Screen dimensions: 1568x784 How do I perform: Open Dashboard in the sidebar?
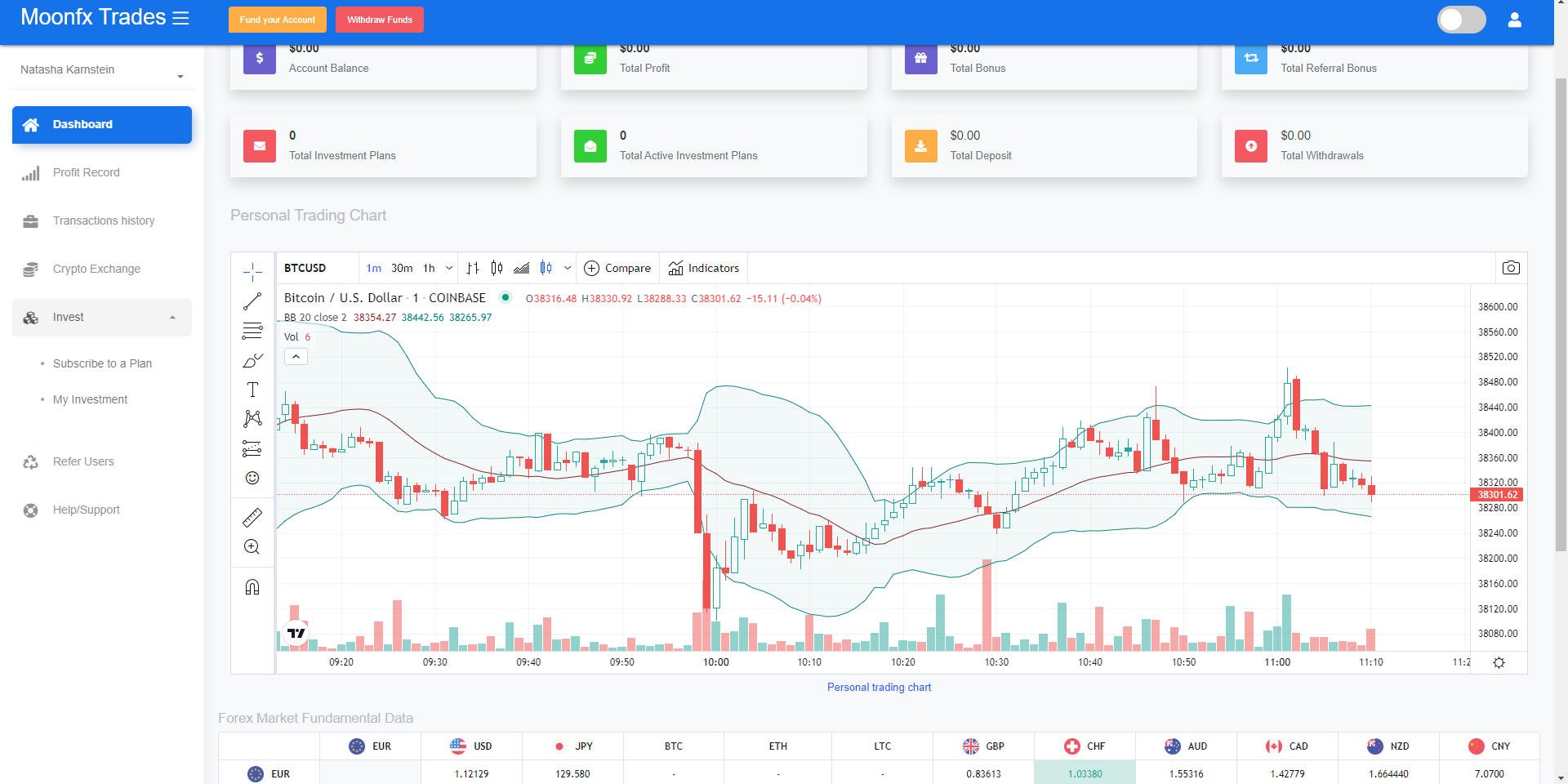102,125
